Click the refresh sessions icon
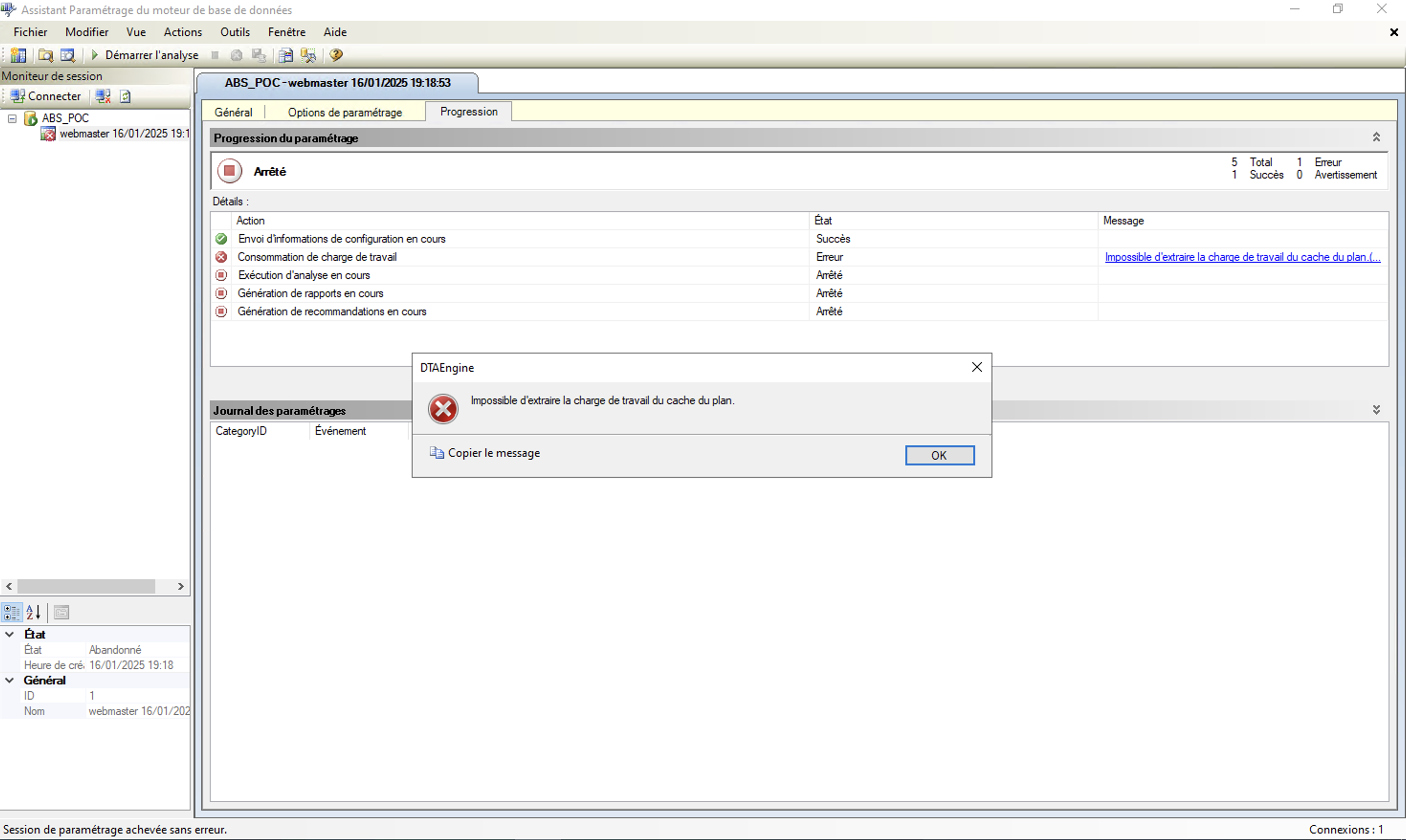Image resolution: width=1406 pixels, height=840 pixels. pos(125,96)
